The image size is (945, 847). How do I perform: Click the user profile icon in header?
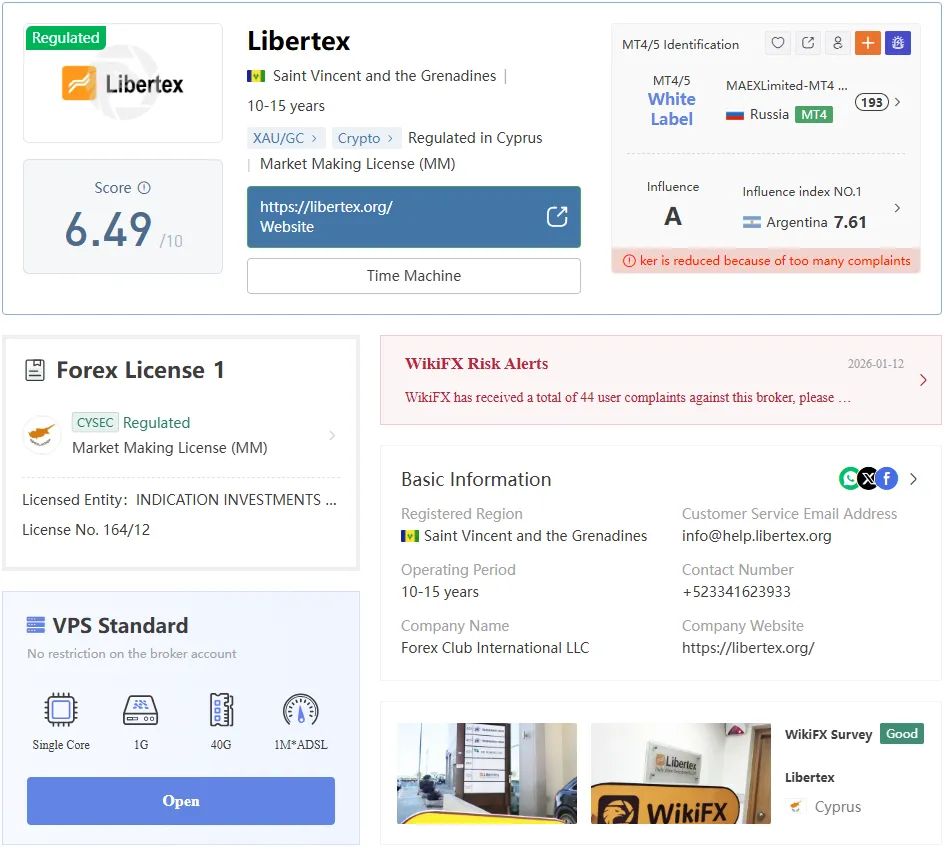tap(838, 43)
